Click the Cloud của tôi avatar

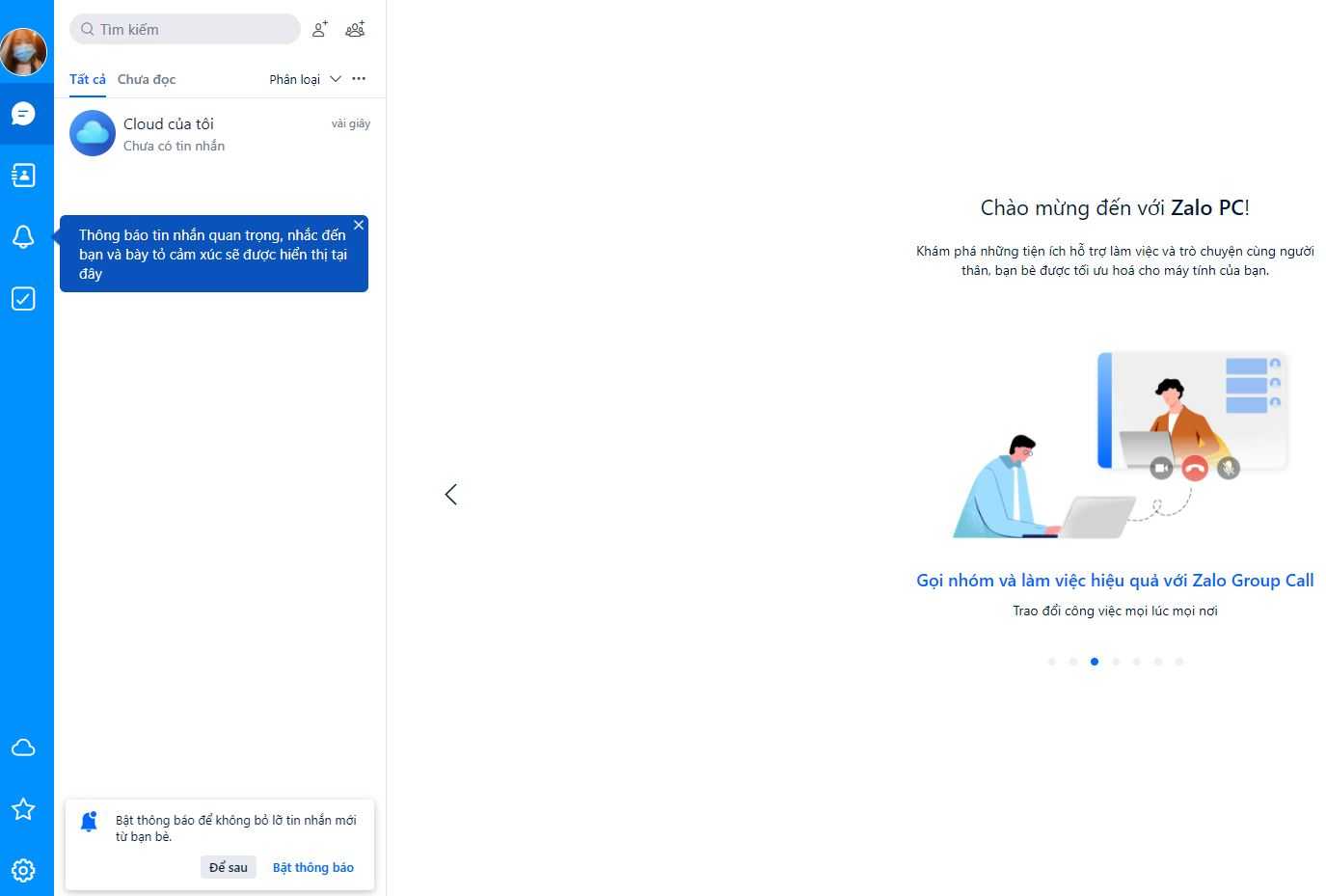coord(93,133)
